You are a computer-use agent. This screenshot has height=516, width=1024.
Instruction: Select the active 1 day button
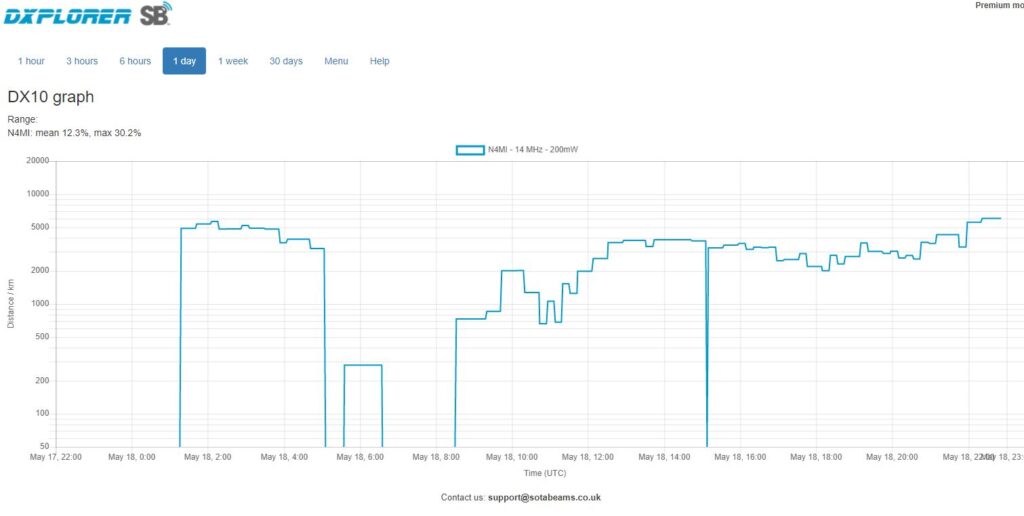[x=184, y=61]
